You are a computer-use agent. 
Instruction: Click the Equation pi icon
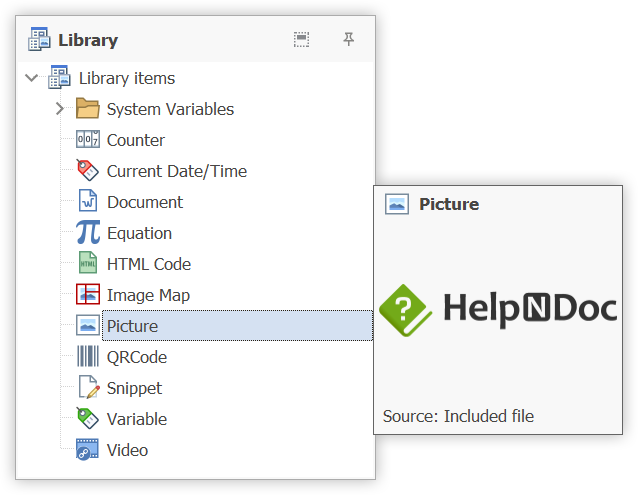pos(88,232)
